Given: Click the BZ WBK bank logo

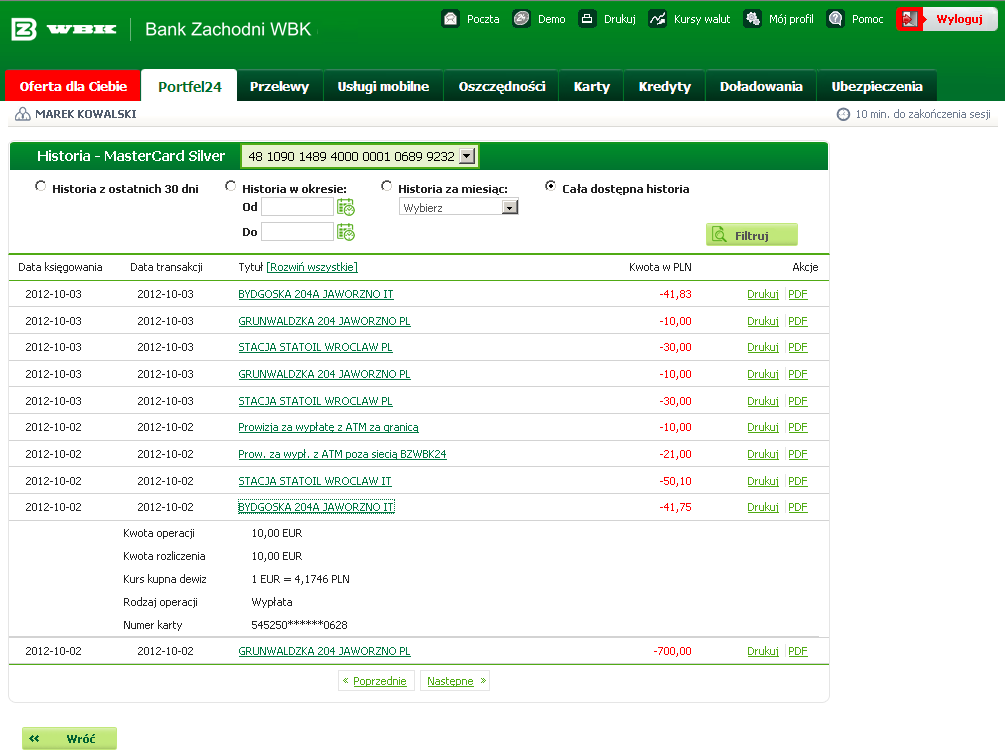Looking at the screenshot, I should 63,29.
